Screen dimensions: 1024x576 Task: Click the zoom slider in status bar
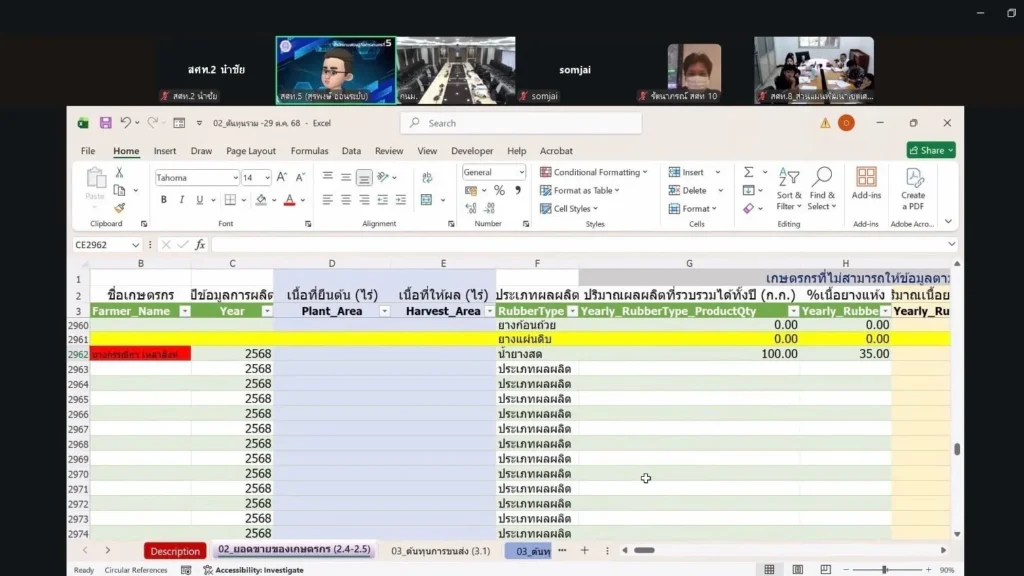pos(885,570)
